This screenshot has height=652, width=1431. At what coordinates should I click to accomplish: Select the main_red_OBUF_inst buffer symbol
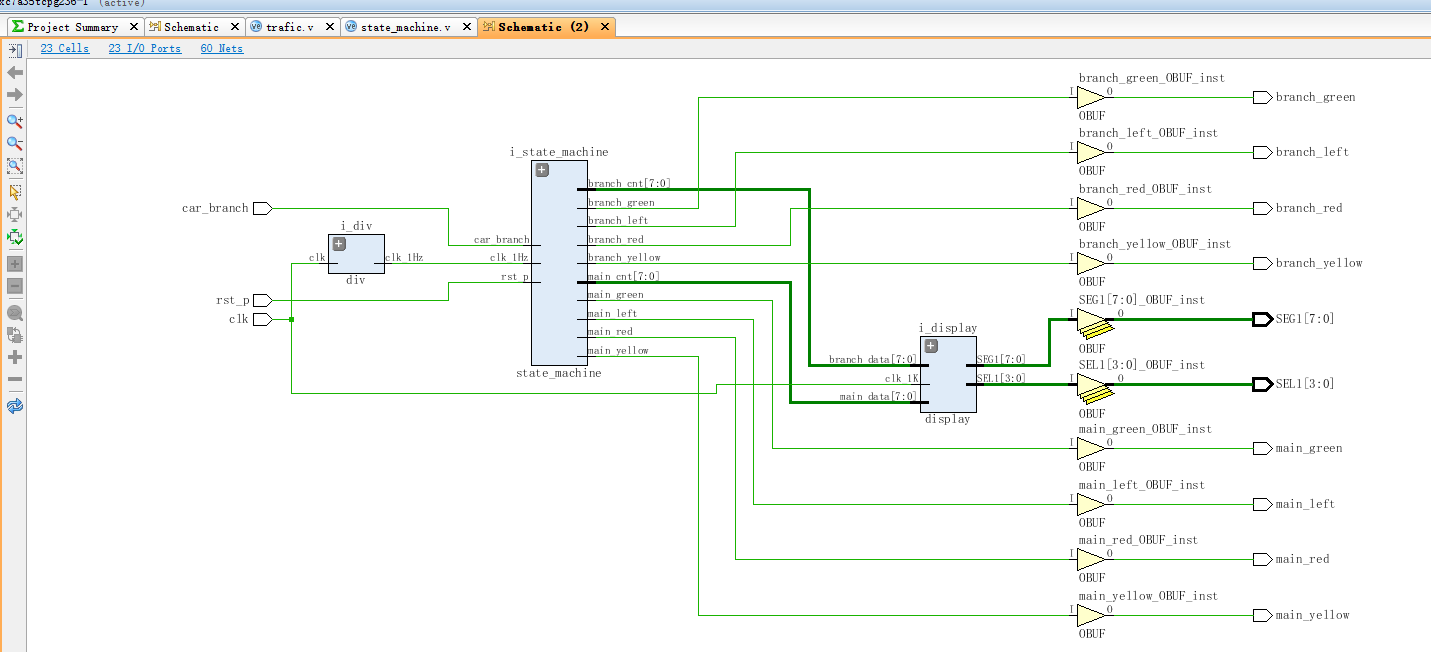tap(1091, 559)
